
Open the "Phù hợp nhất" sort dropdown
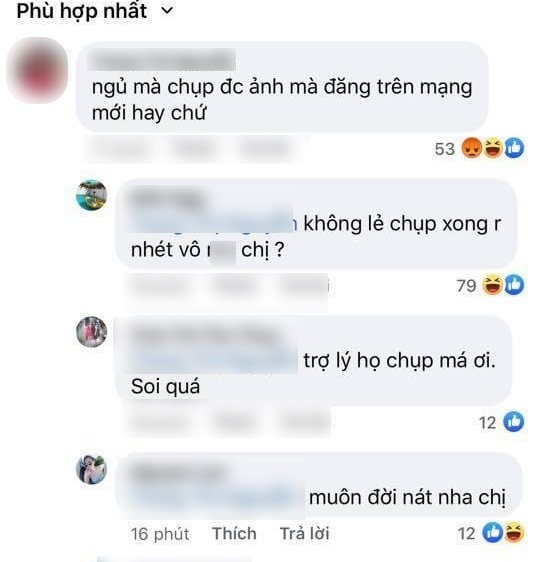(95, 11)
